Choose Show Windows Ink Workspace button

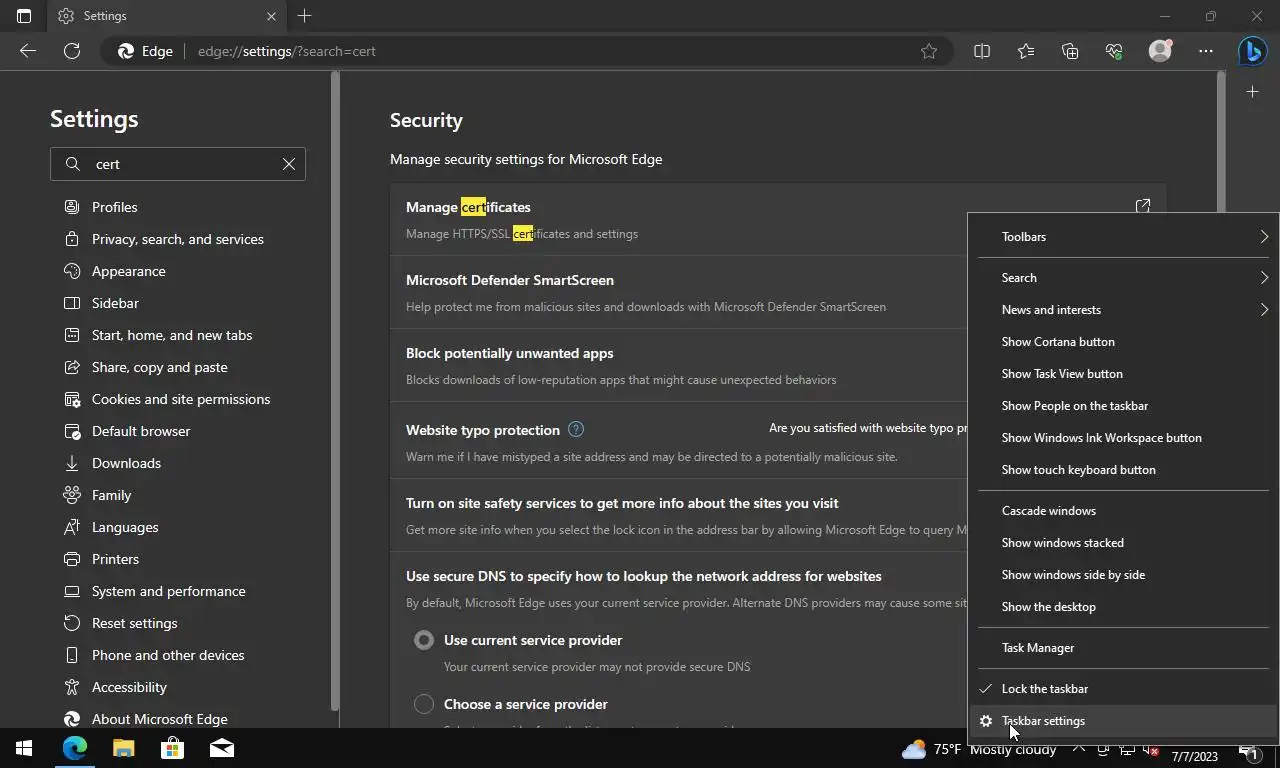1123,438
